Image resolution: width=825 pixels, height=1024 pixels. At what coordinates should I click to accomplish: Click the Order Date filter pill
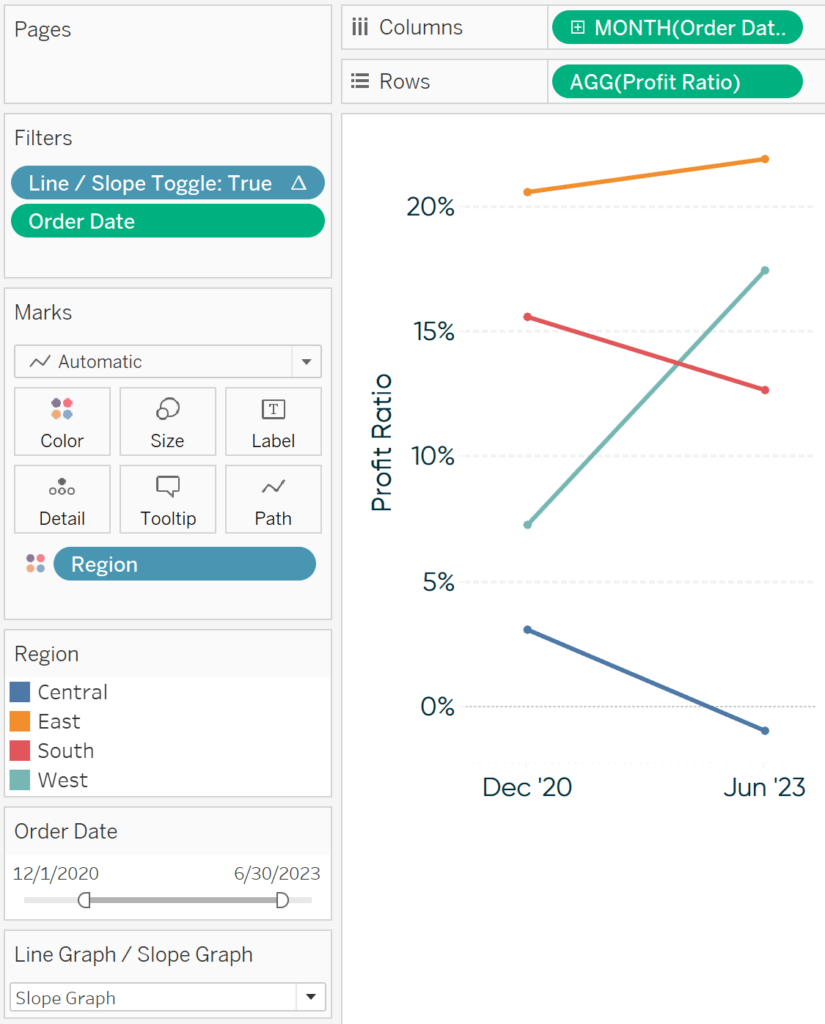click(x=167, y=221)
